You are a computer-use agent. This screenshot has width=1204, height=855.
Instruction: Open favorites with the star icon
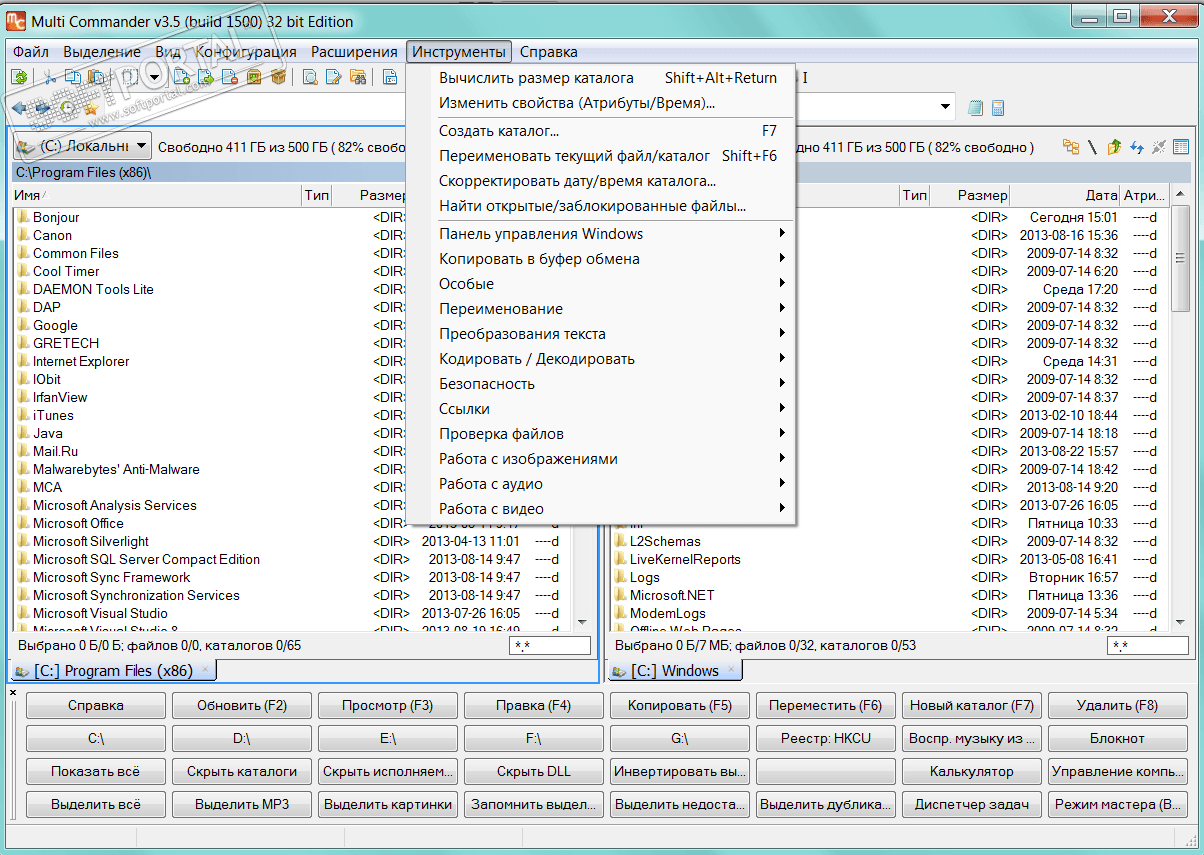coord(90,107)
